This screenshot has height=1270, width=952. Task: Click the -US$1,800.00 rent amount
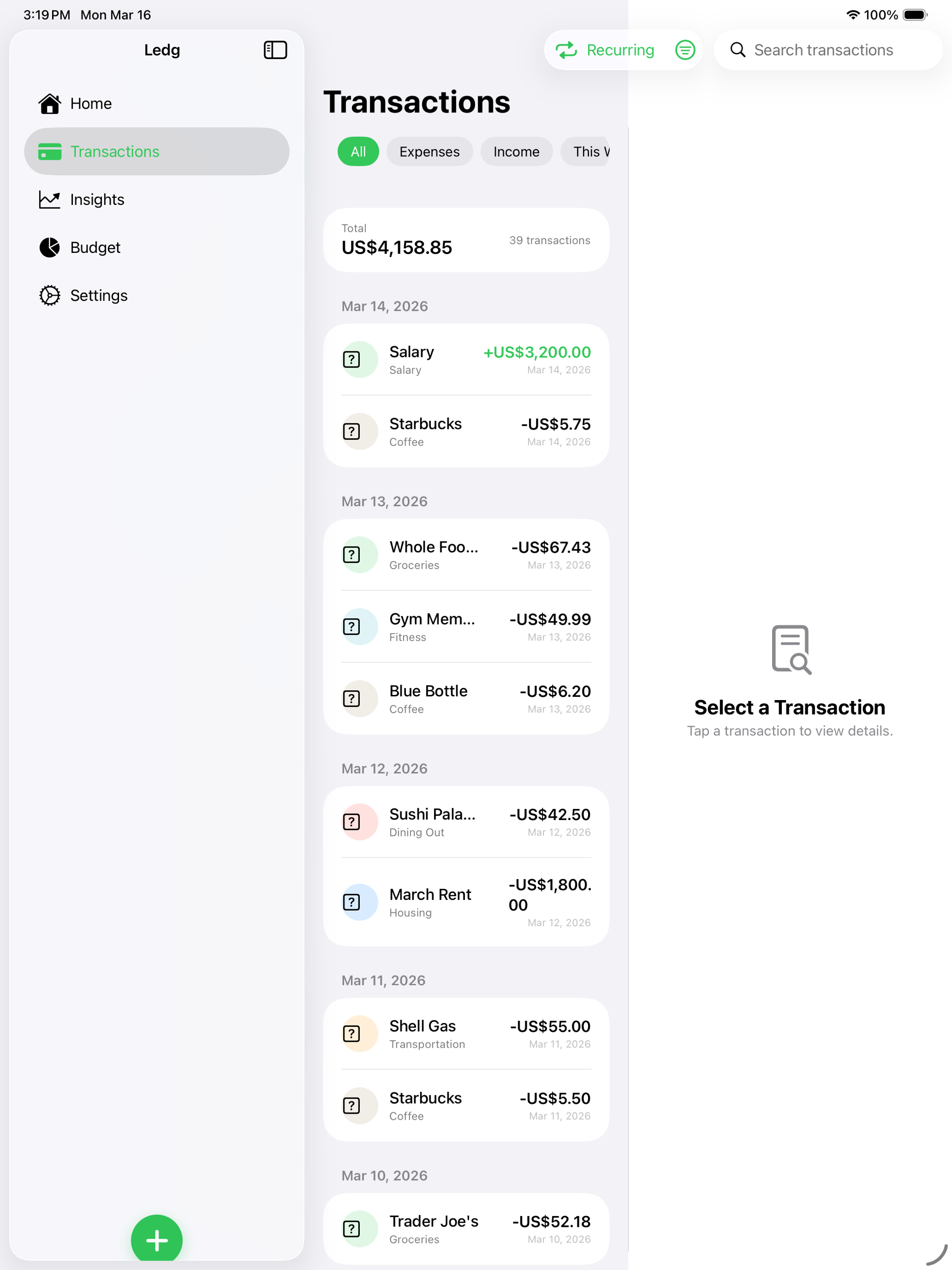tap(549, 894)
